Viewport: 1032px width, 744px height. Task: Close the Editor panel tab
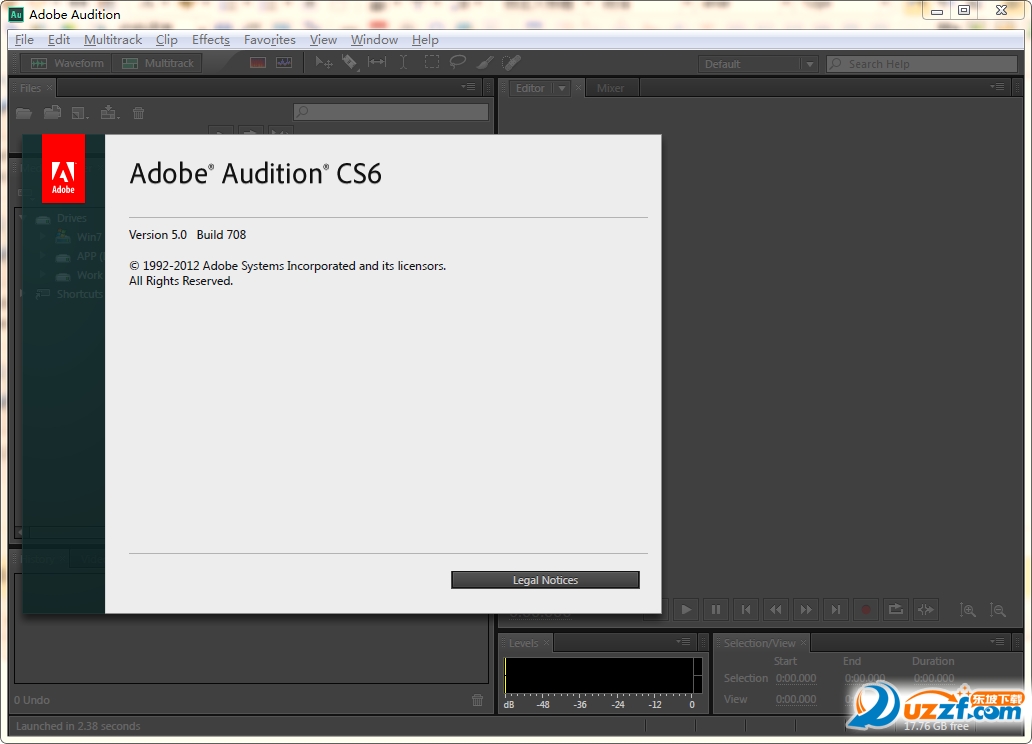579,88
